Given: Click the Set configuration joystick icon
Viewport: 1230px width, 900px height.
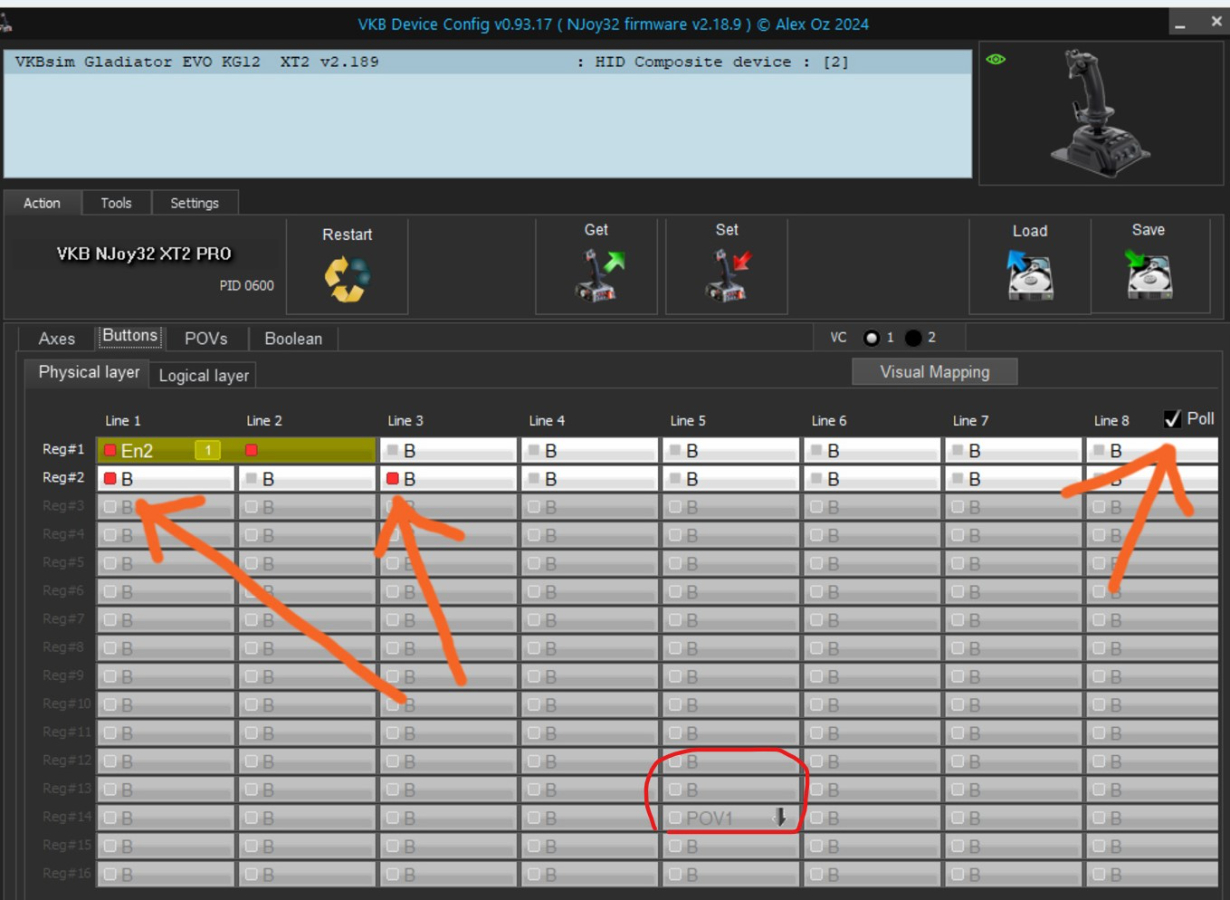Looking at the screenshot, I should tap(729, 276).
